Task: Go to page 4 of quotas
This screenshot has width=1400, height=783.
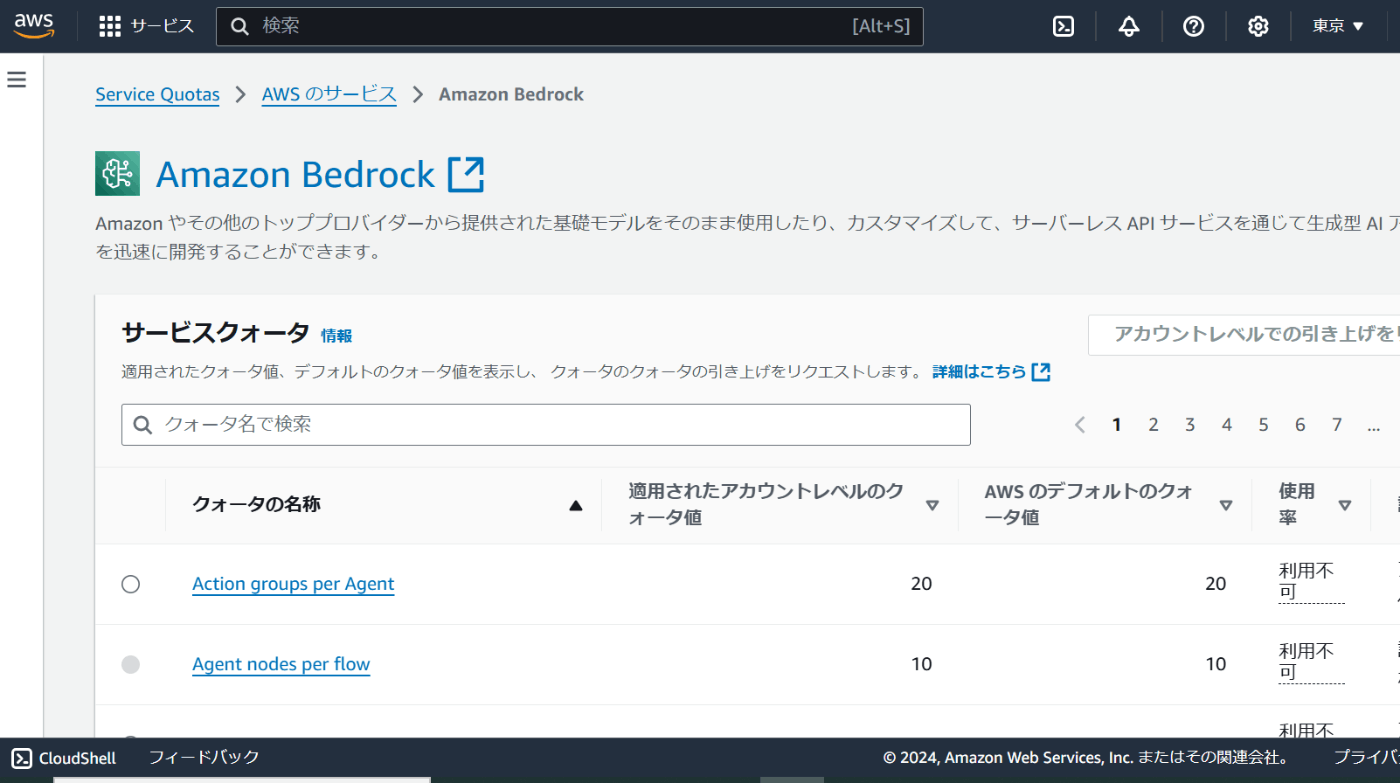Action: coord(1227,425)
